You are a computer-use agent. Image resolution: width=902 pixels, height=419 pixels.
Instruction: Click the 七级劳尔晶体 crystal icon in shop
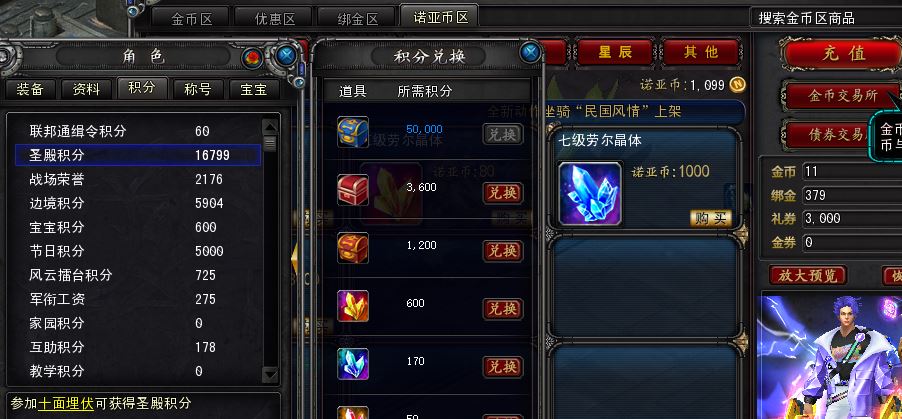pyautogui.click(x=590, y=193)
